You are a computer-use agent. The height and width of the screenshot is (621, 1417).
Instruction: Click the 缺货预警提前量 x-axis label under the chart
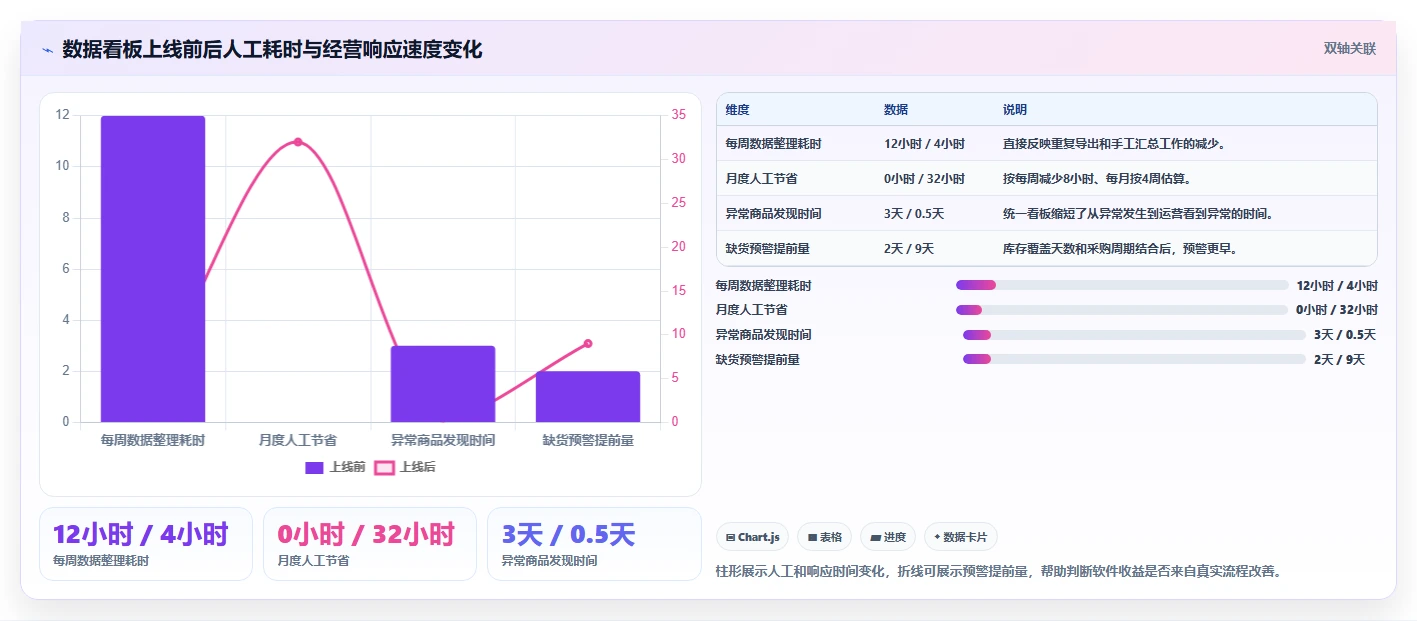[588, 440]
